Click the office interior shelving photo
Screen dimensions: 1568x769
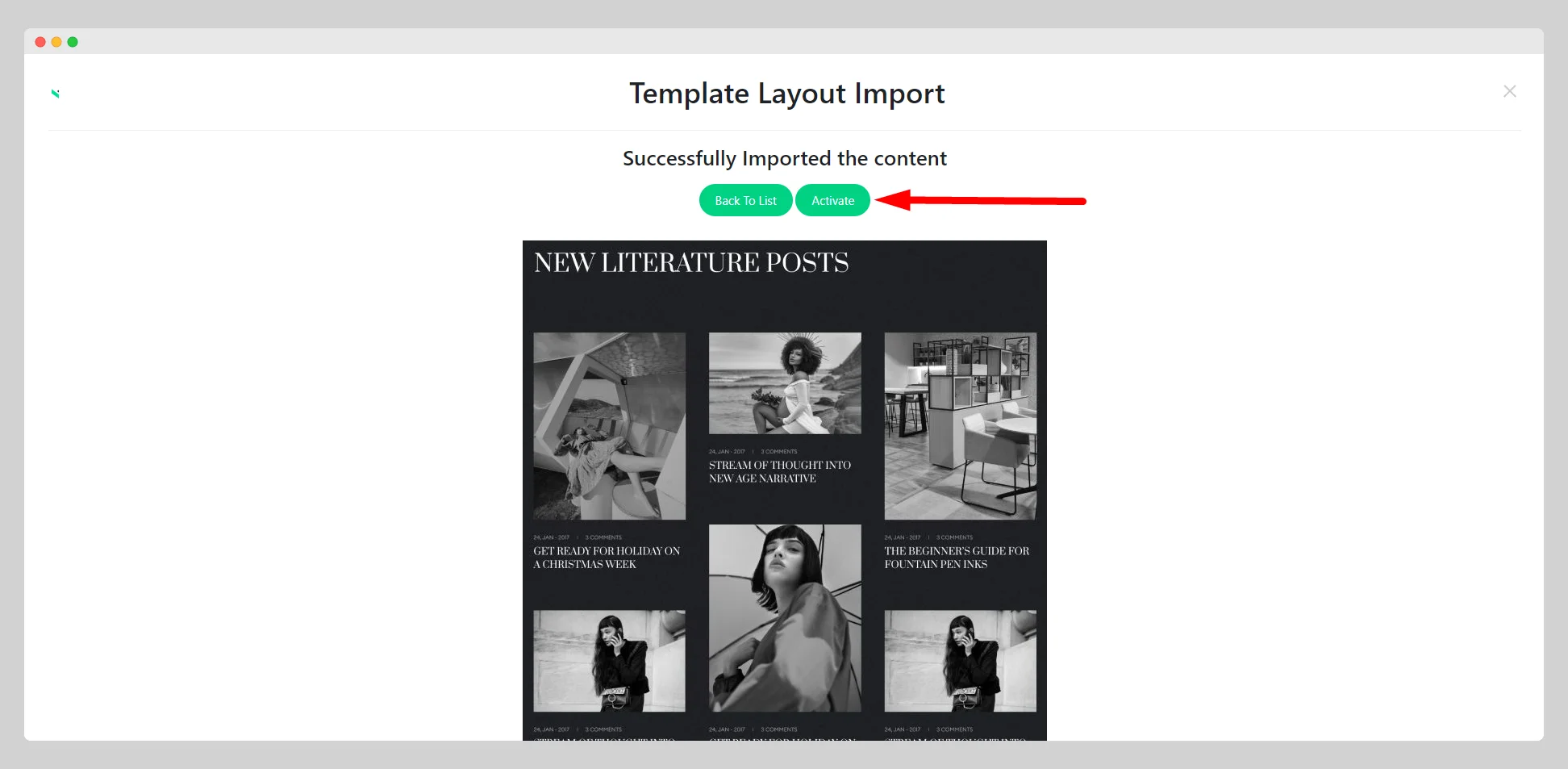[x=960, y=426]
